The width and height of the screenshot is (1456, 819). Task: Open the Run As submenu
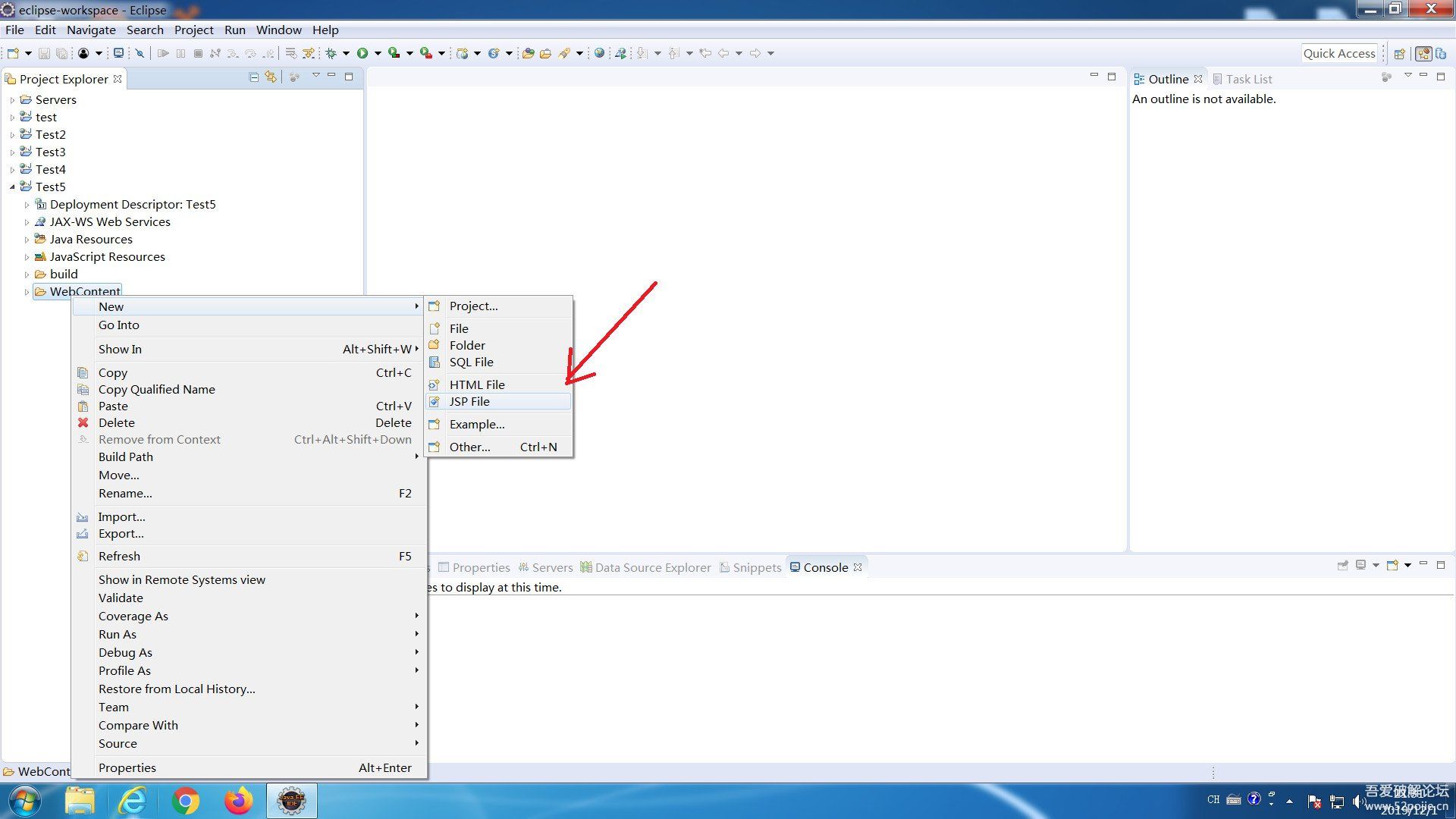(x=249, y=635)
